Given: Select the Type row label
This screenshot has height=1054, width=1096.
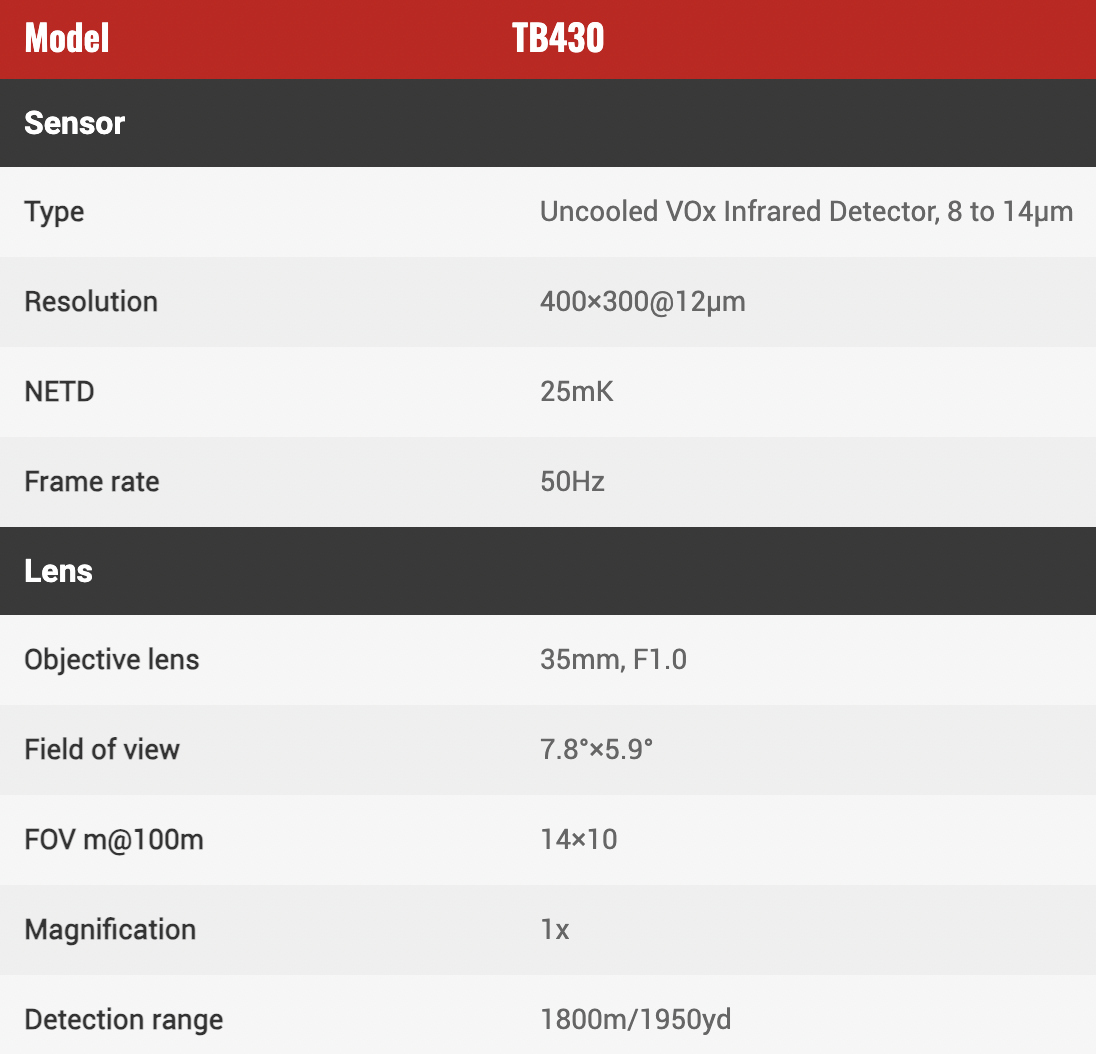Looking at the screenshot, I should (55, 212).
